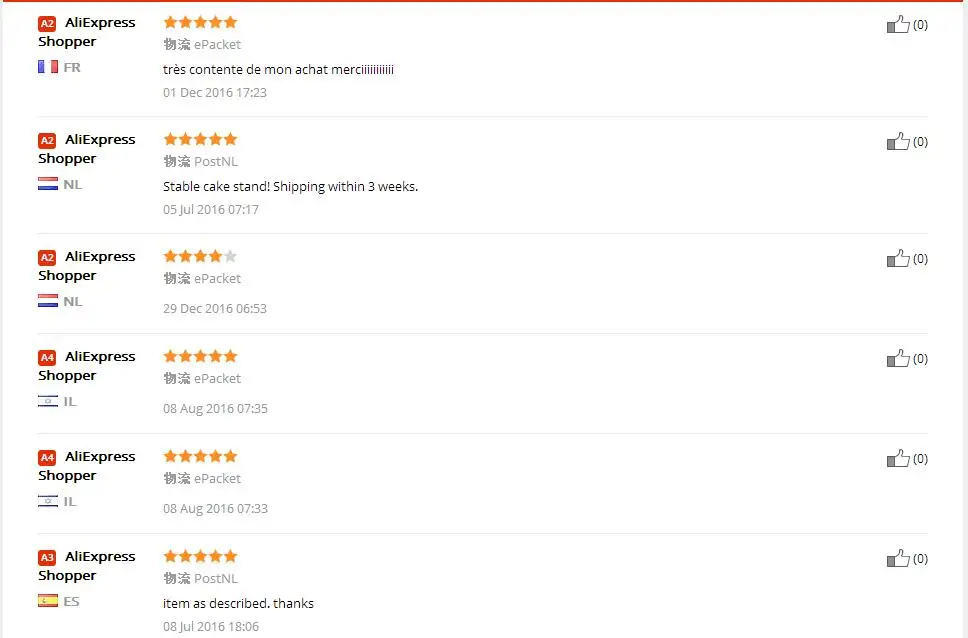
Task: Click the PostNL logistics label on the 05 Jul review
Action: point(201,161)
